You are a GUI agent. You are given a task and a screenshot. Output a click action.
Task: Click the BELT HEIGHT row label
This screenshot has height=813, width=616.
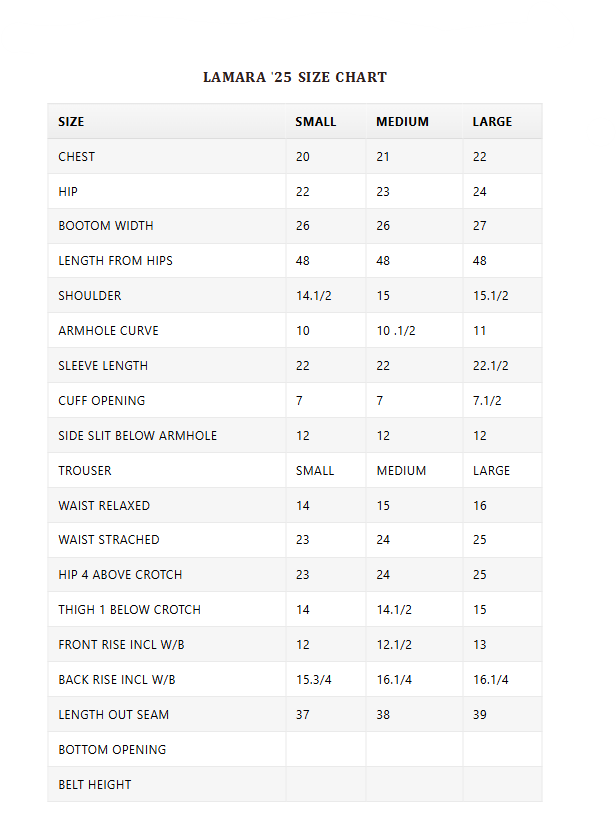tap(95, 785)
